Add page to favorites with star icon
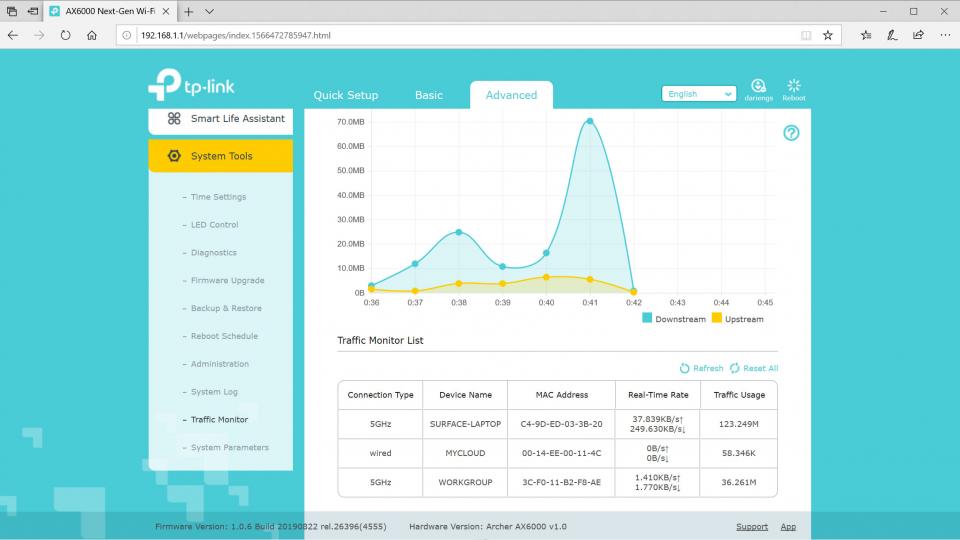960x540 pixels. click(828, 35)
